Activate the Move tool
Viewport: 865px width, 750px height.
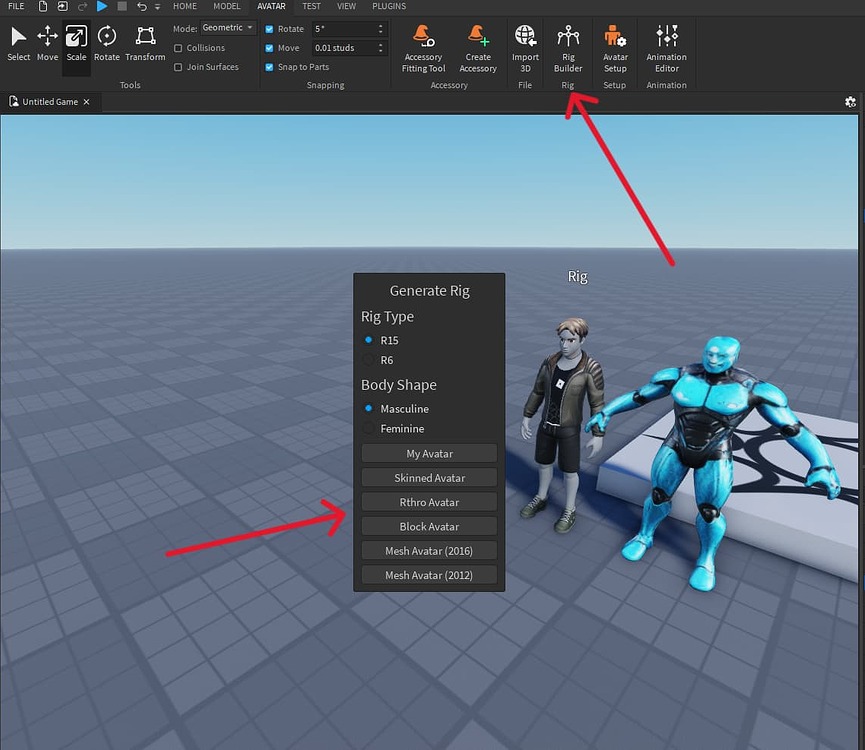point(47,44)
